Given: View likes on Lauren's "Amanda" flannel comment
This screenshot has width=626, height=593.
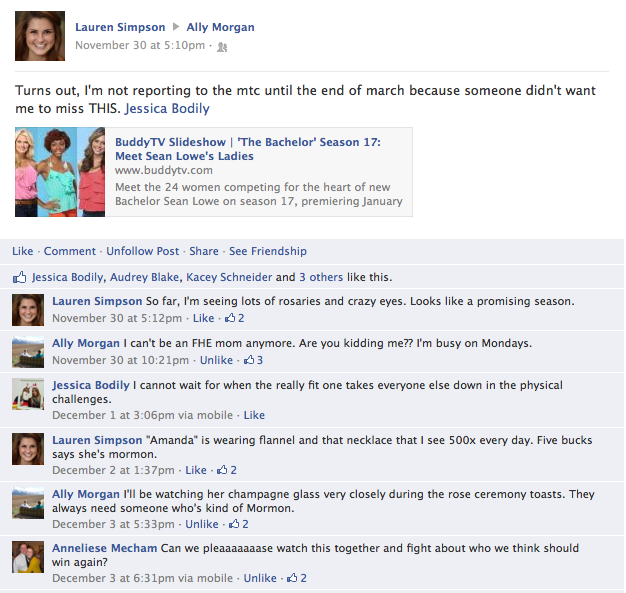Looking at the screenshot, I should click(227, 470).
